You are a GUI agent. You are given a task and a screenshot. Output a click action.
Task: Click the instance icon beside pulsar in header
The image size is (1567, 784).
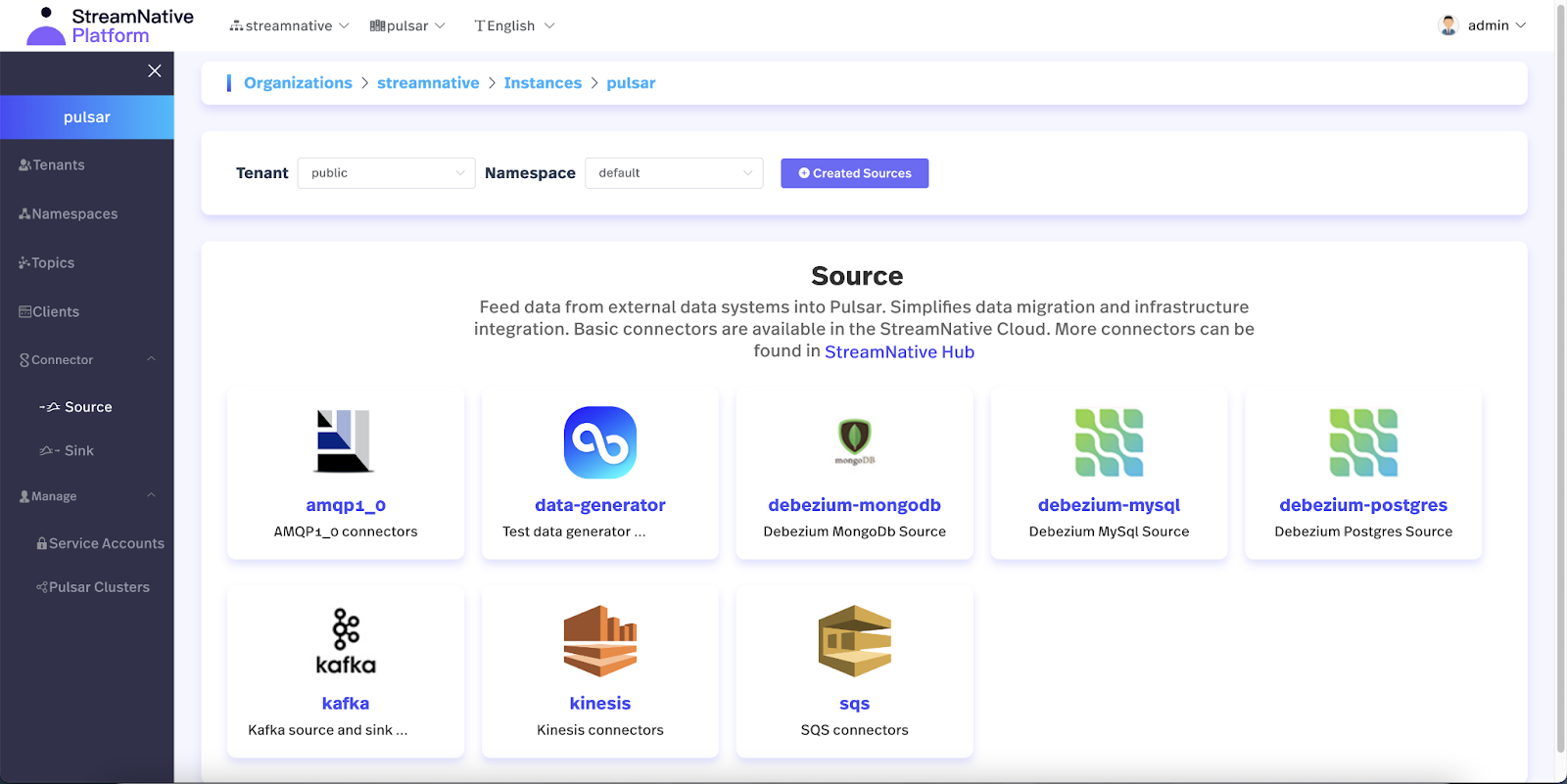coord(378,25)
